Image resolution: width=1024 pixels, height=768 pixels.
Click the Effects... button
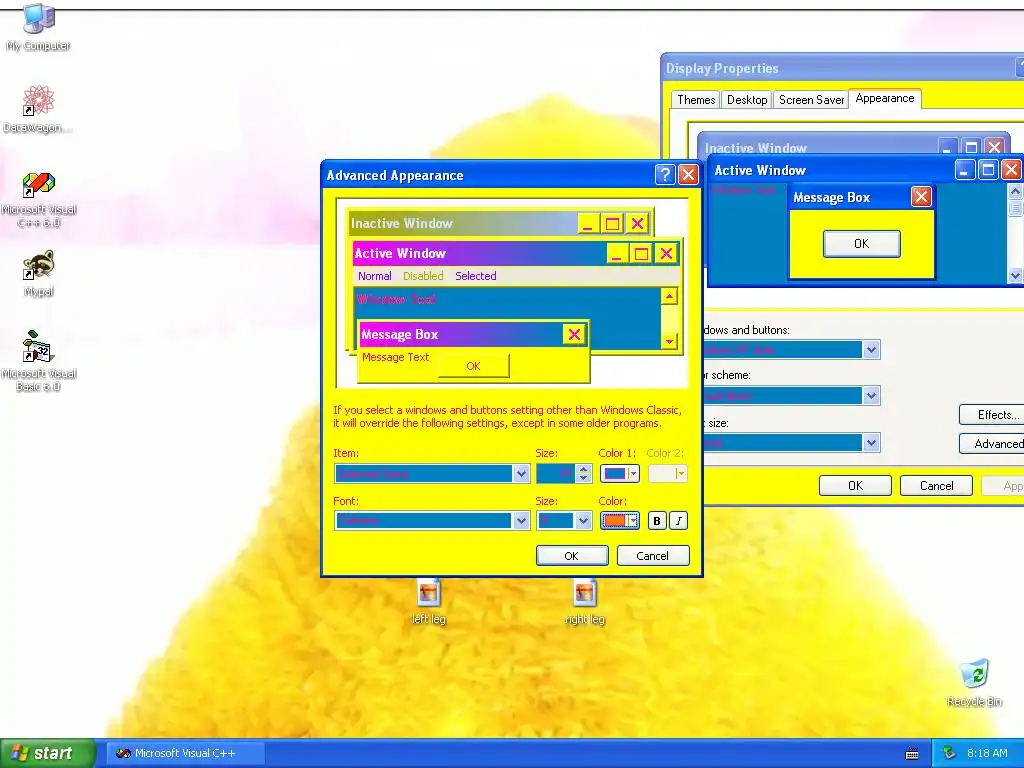991,415
